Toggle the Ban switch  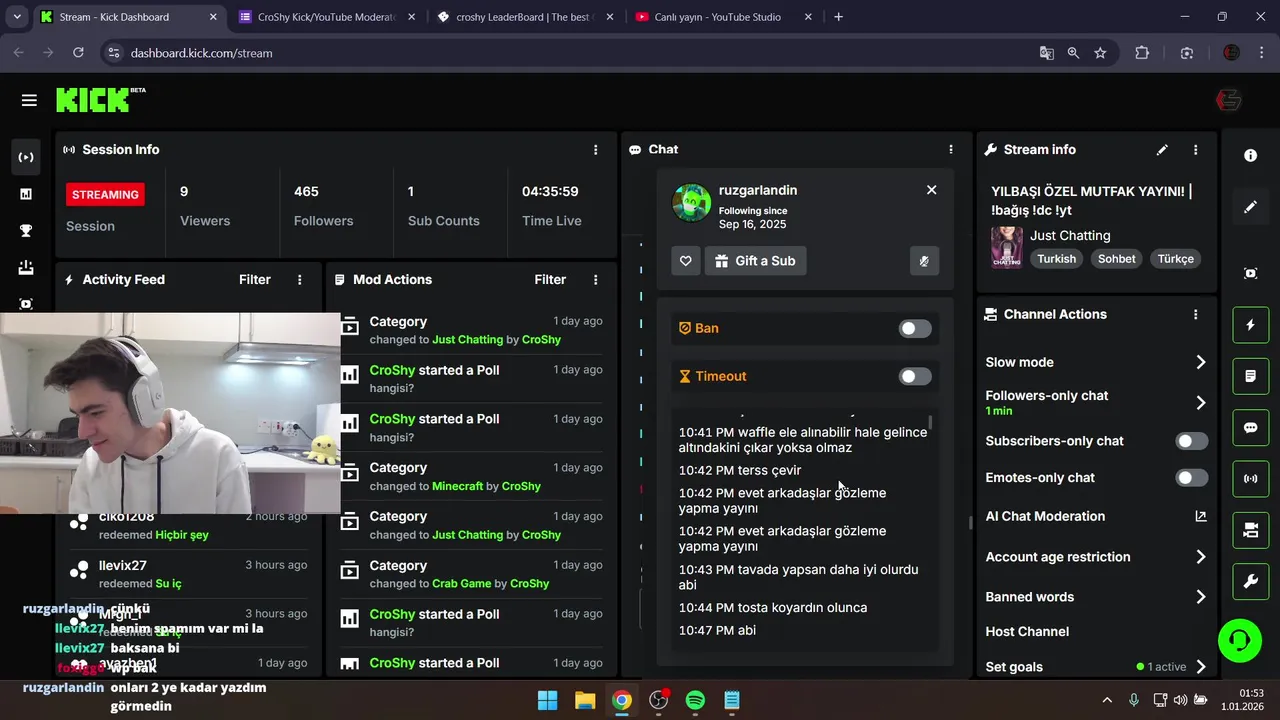(914, 328)
